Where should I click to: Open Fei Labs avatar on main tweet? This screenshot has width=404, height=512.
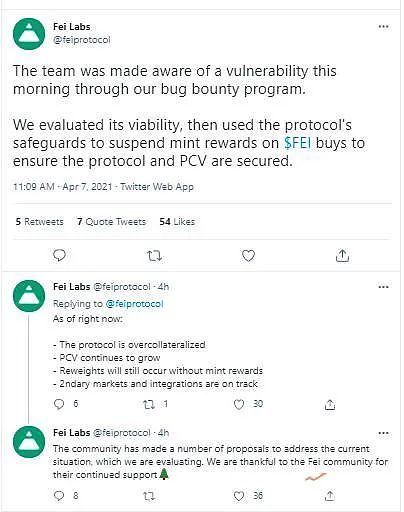click(29, 34)
